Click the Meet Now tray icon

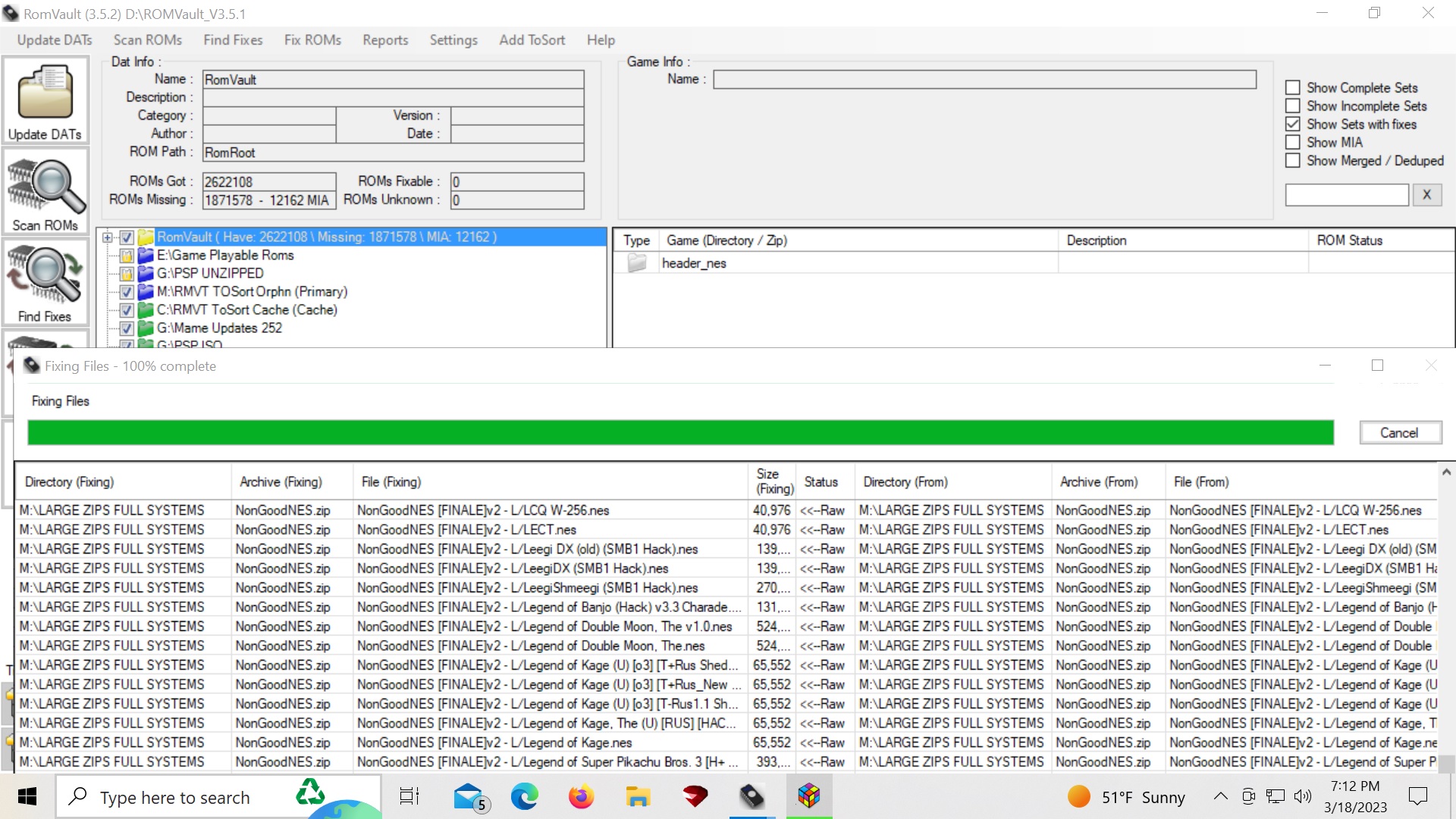click(1248, 796)
